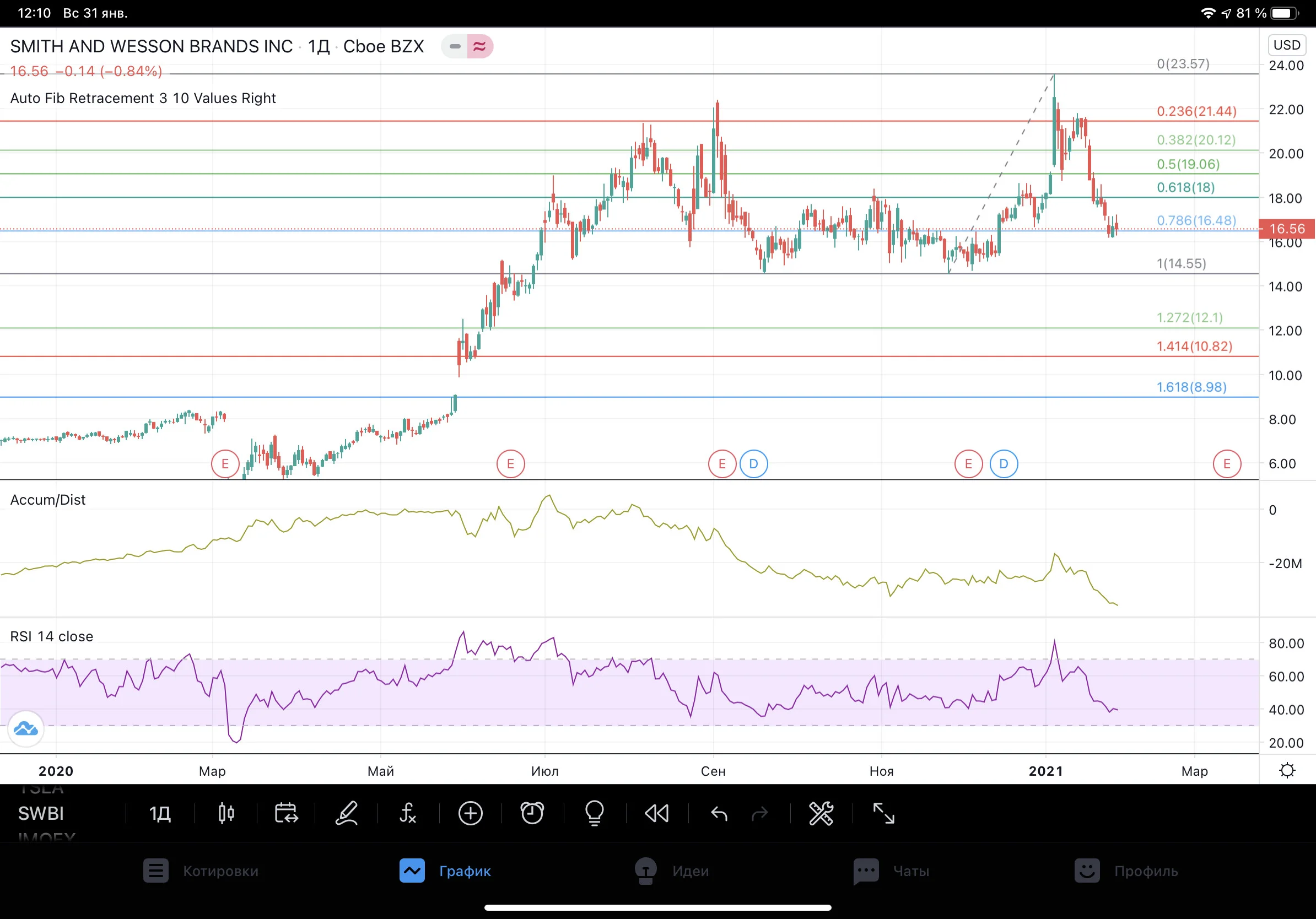1316x919 pixels.
Task: Change the 1Д timeframe in the toolbar
Action: [160, 814]
